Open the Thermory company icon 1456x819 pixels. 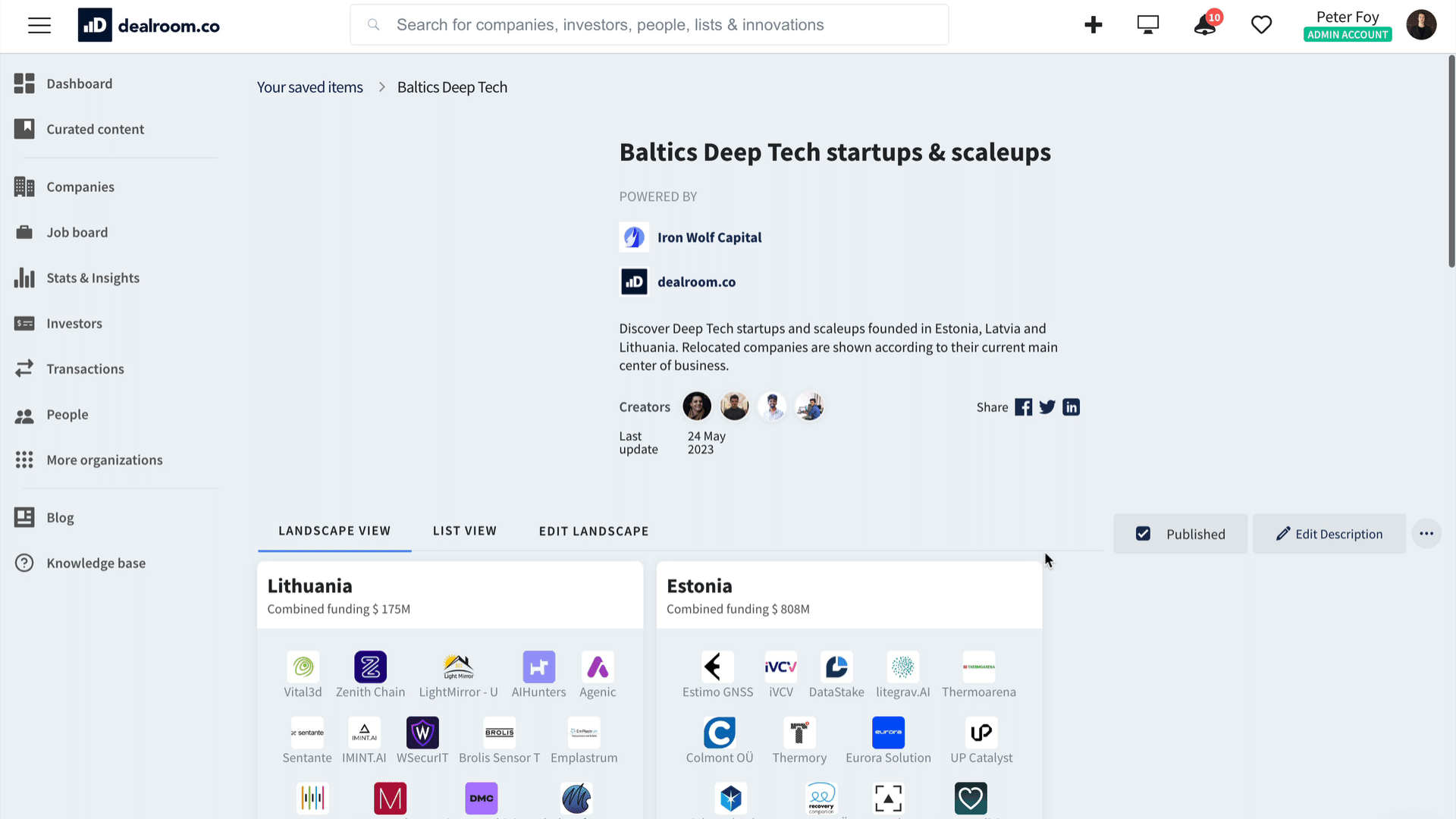point(799,733)
